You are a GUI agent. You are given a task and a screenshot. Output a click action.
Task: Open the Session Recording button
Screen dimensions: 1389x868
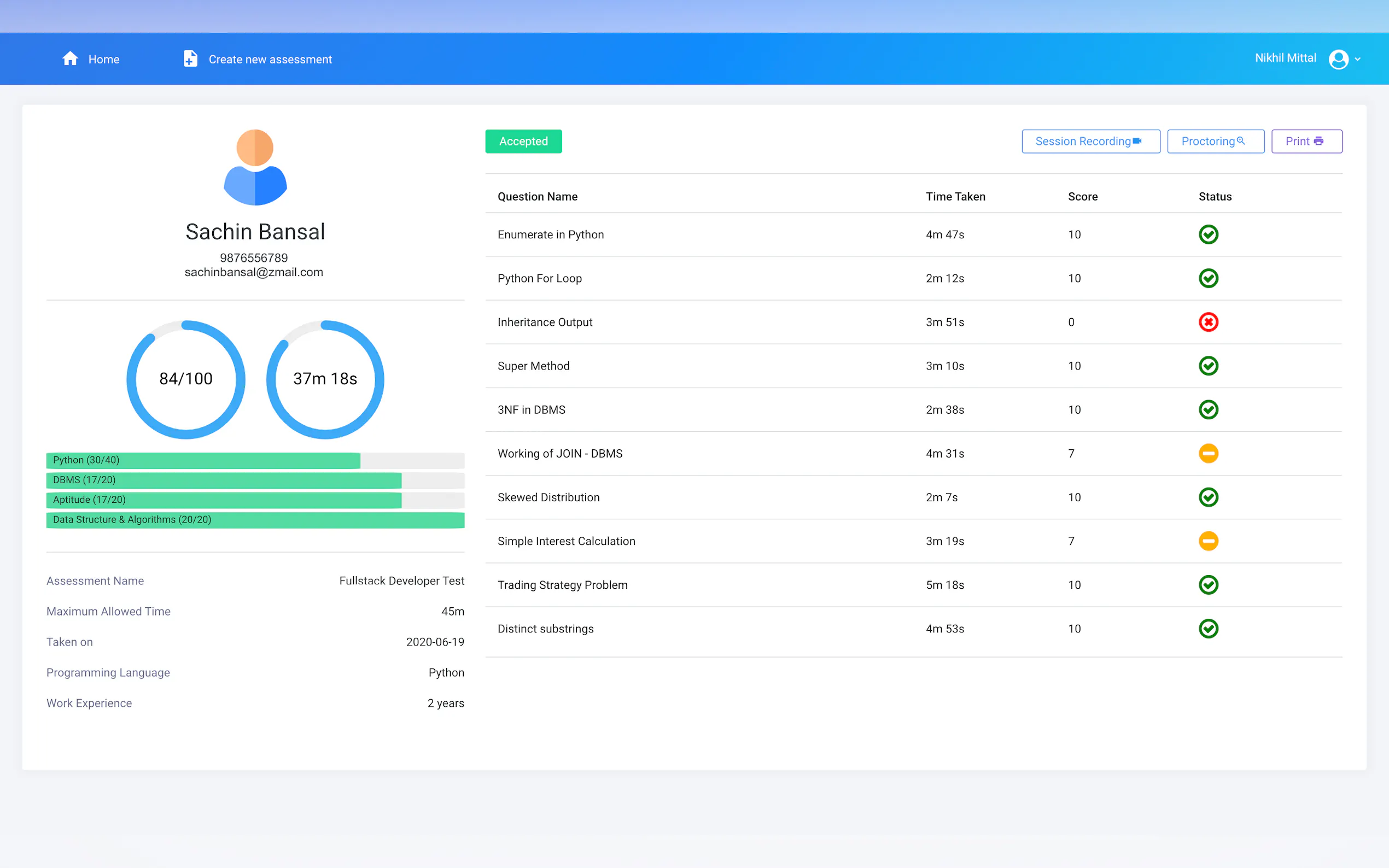[x=1090, y=141]
